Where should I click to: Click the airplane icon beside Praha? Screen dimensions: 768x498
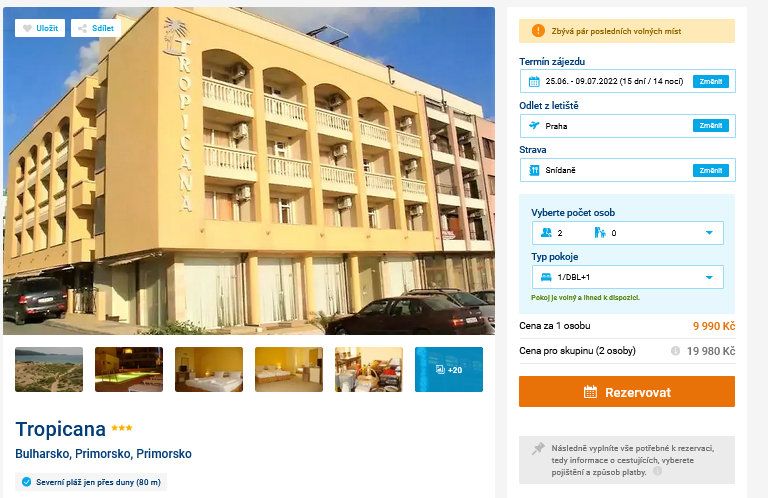tap(534, 126)
